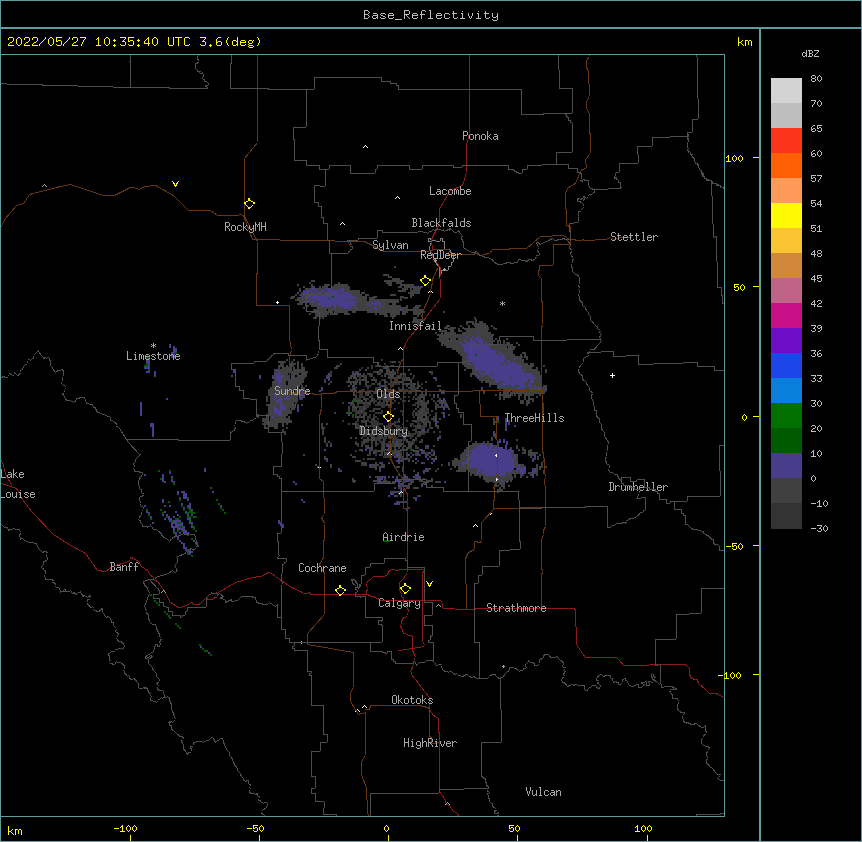This screenshot has height=842, width=862.
Task: Click the 80 value on dBZ scale
Action: pos(816,79)
